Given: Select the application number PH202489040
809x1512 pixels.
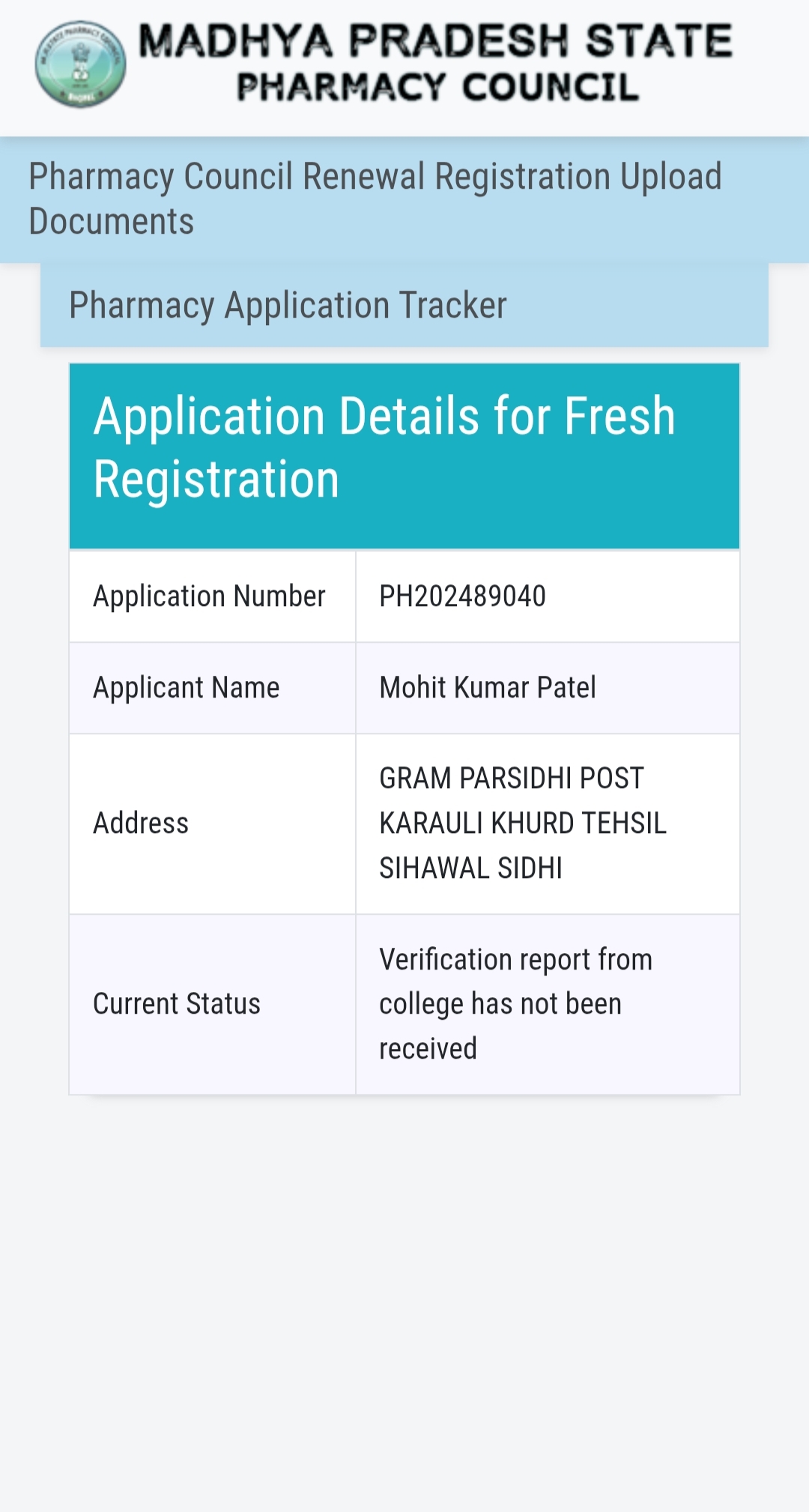Looking at the screenshot, I should coord(462,596).
